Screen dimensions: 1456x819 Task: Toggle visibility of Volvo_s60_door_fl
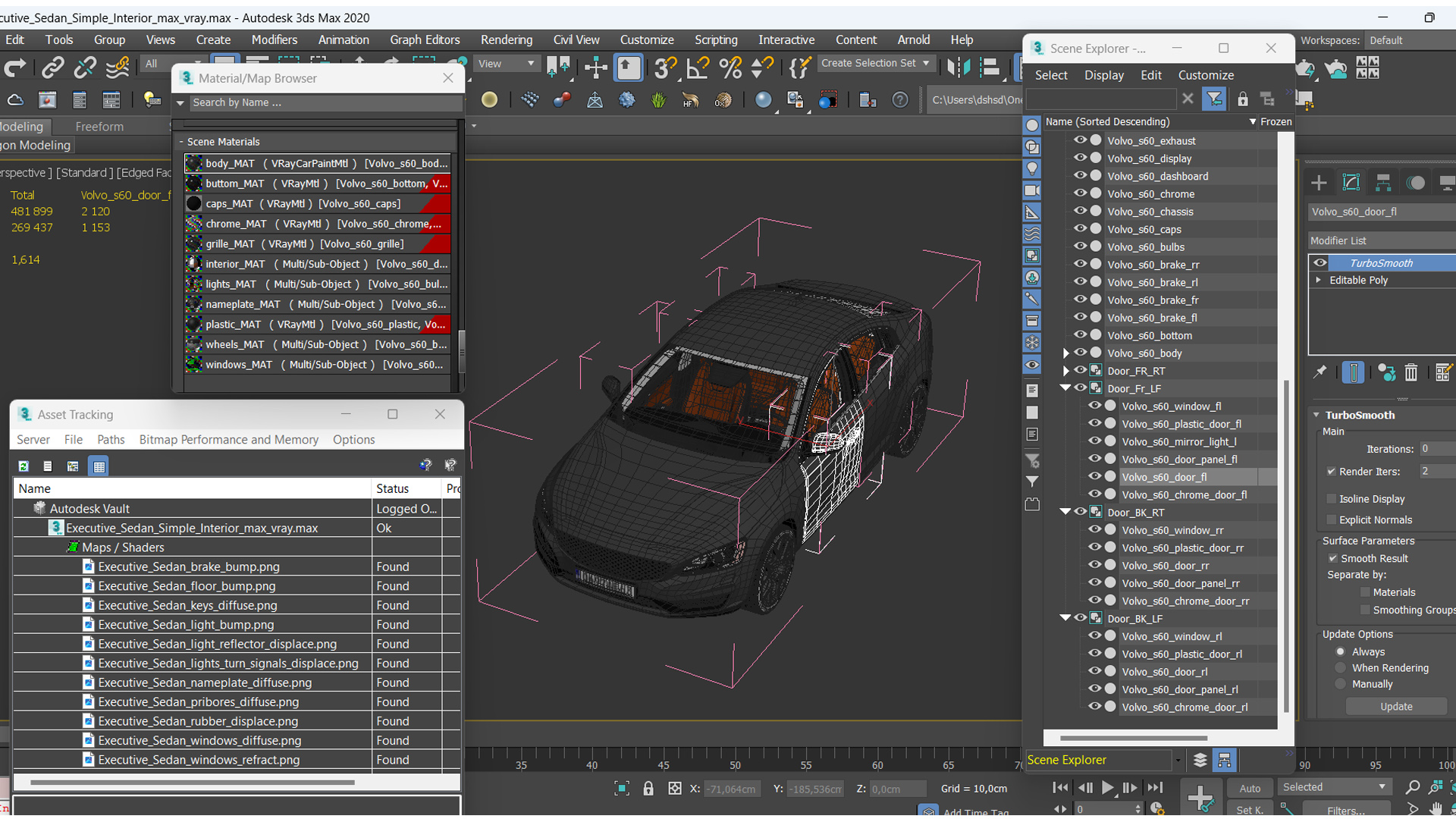pos(1094,476)
